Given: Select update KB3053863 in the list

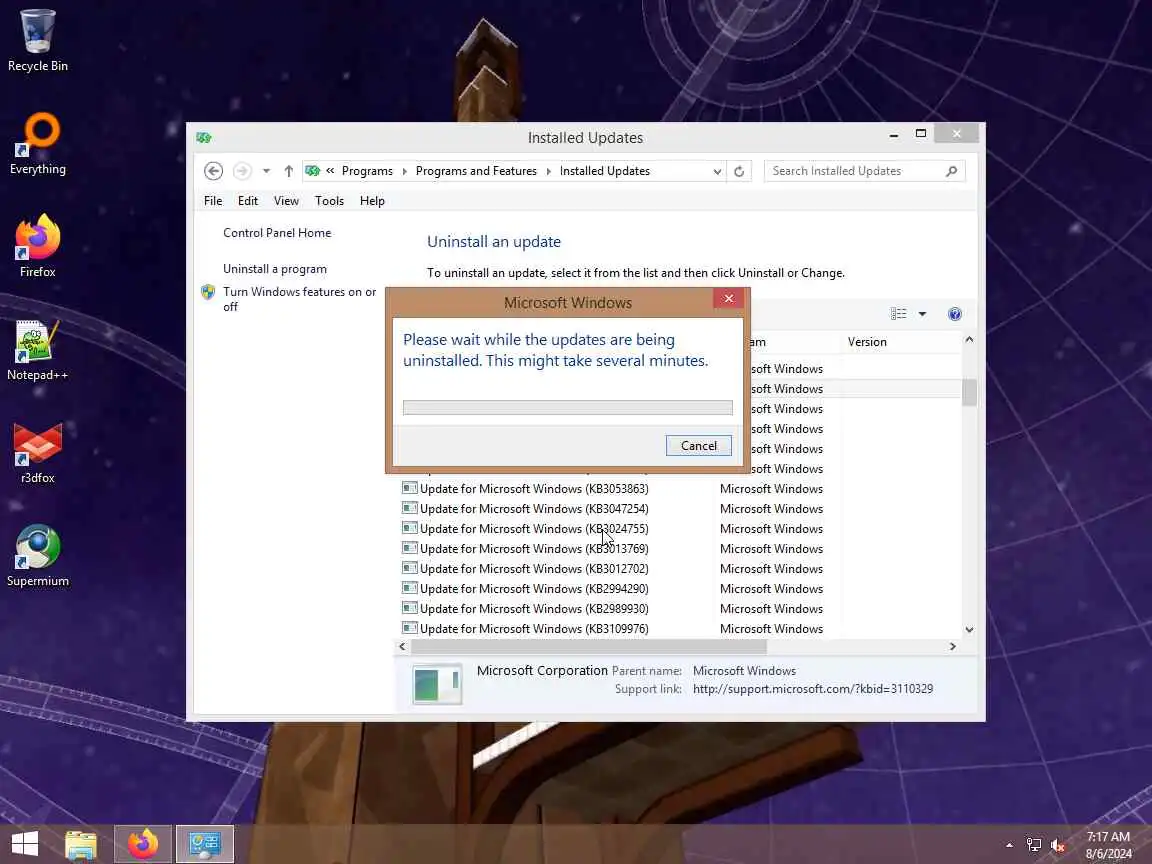Looking at the screenshot, I should (533, 489).
